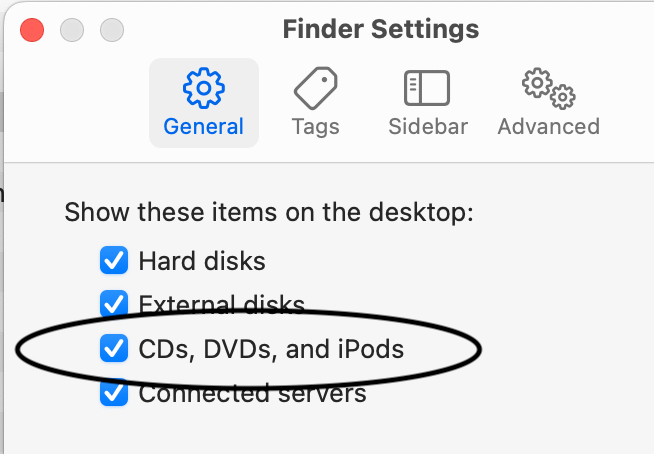Click the Sidebar panel icon
This screenshot has width=654, height=454.
[427, 89]
